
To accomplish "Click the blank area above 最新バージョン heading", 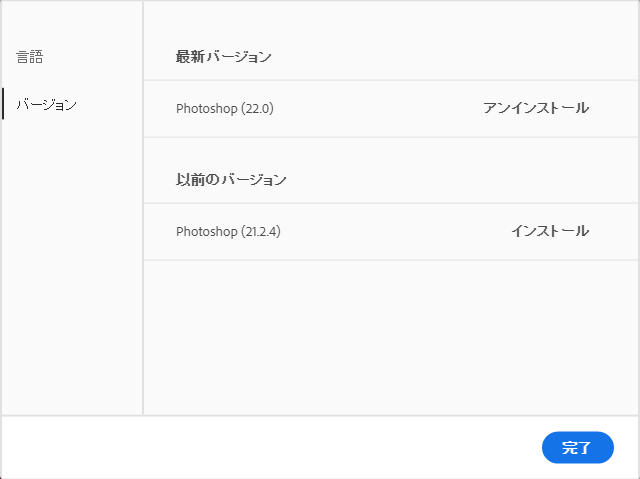I will [x=391, y=22].
